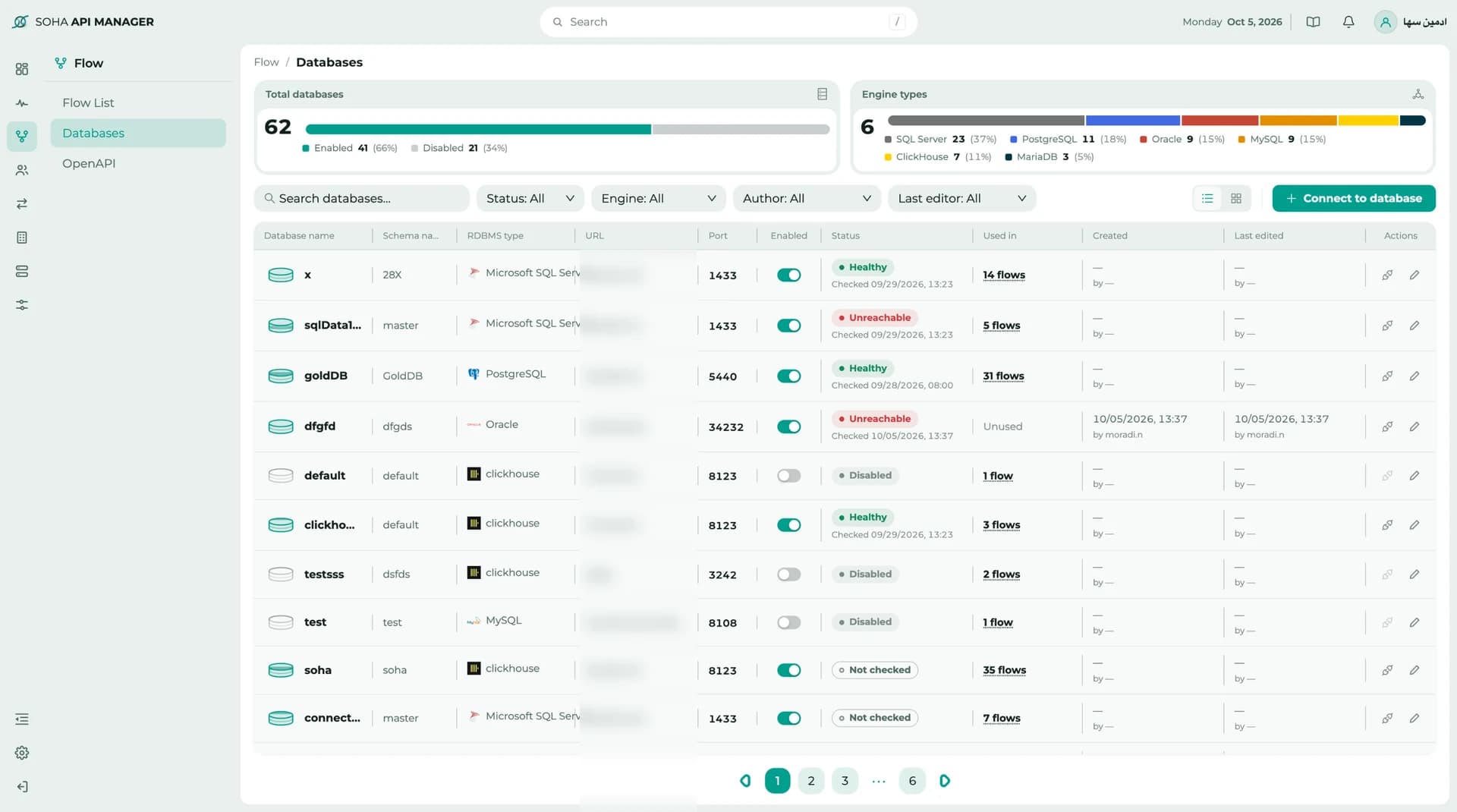This screenshot has width=1457, height=812.
Task: Toggle sqlData1 database enabled switch
Action: (788, 326)
